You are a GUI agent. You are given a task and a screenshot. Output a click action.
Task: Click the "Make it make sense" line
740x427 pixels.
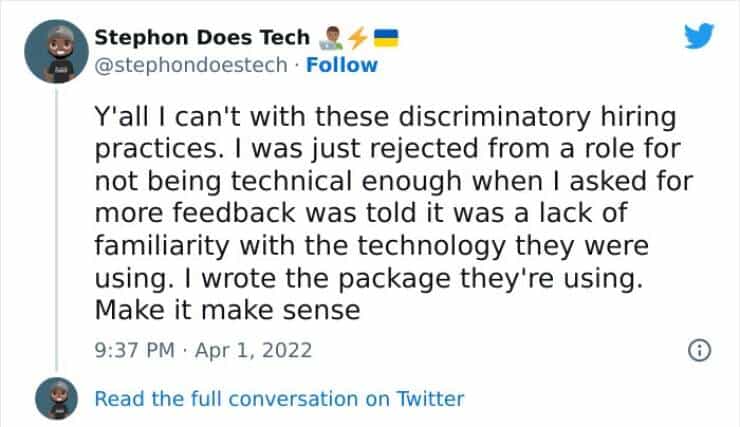click(227, 310)
